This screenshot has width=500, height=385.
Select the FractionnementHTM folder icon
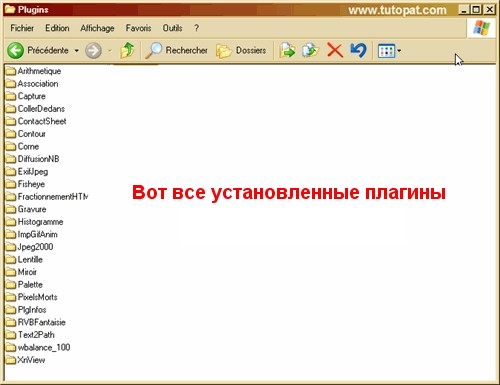[x=11, y=197]
